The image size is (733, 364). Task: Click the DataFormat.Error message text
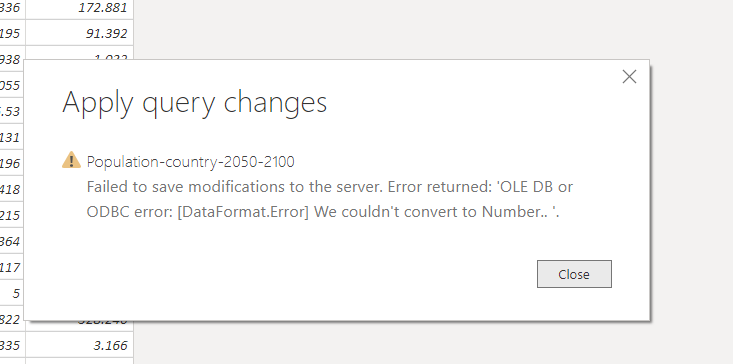click(x=330, y=199)
